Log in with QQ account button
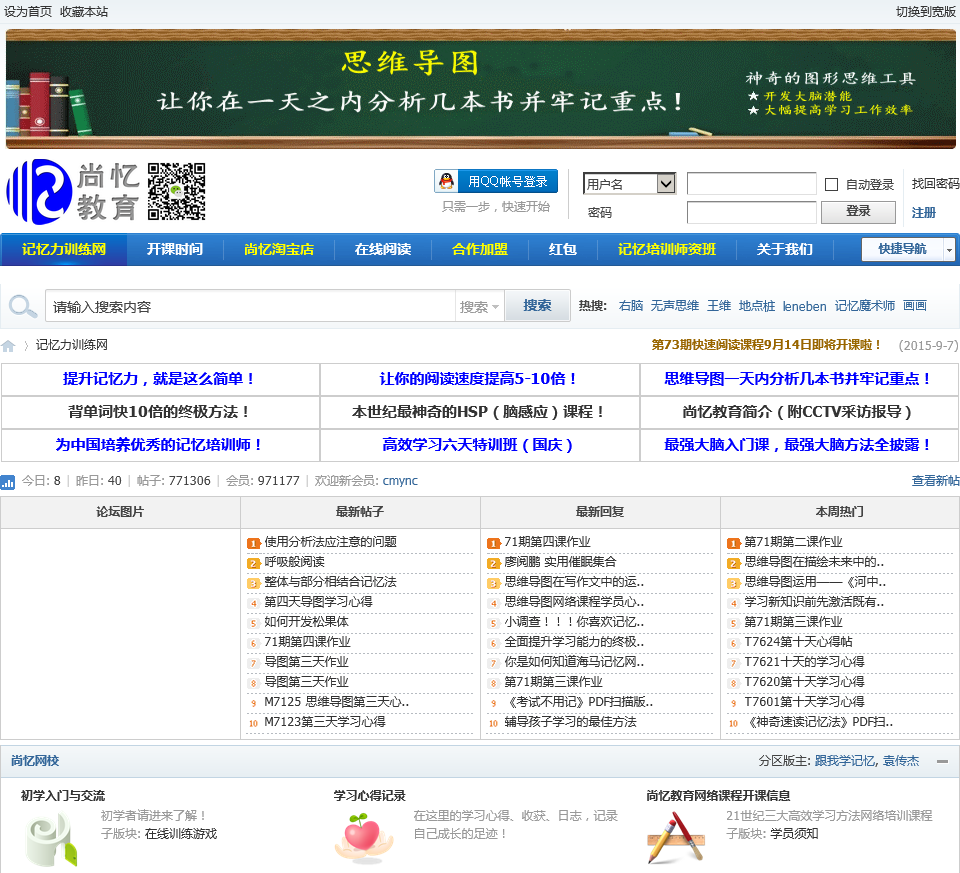Viewport: 960px width, 873px height. (x=496, y=181)
